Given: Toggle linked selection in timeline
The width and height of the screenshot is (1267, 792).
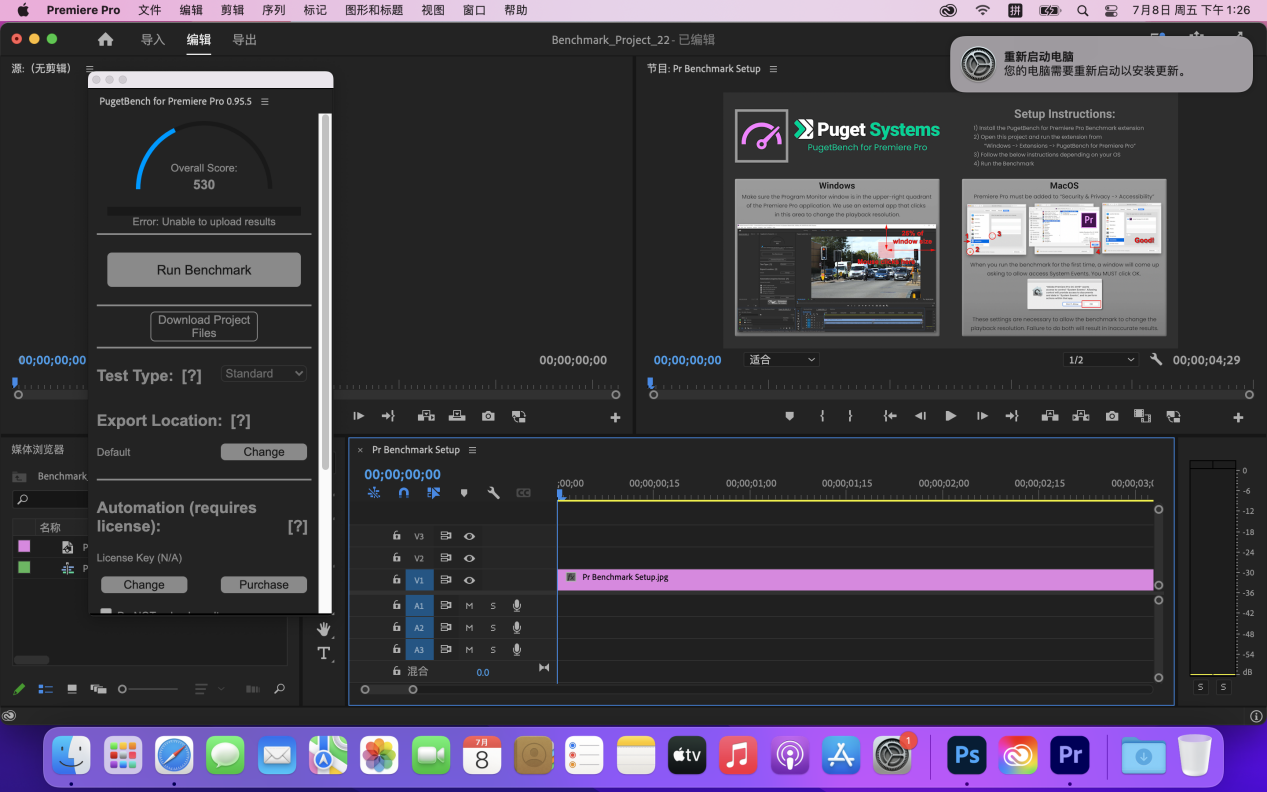Looking at the screenshot, I should click(433, 493).
